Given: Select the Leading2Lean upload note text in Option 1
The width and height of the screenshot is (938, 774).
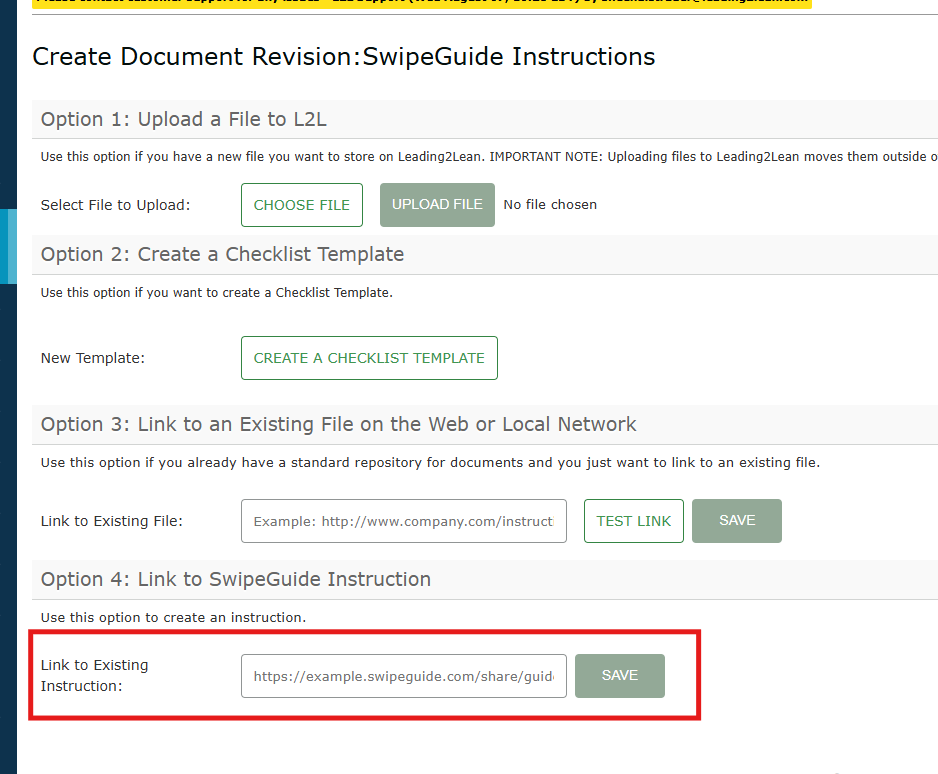Looking at the screenshot, I should coord(489,157).
